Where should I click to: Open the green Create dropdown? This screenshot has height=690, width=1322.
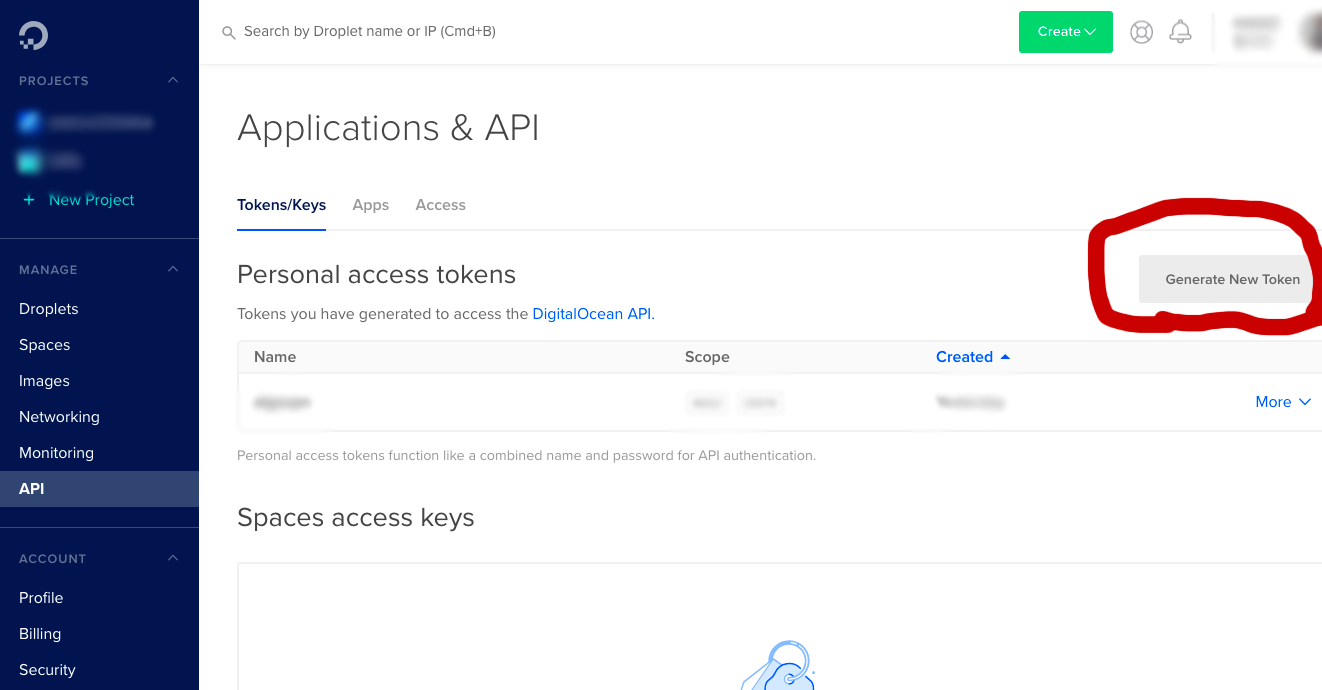(1065, 32)
